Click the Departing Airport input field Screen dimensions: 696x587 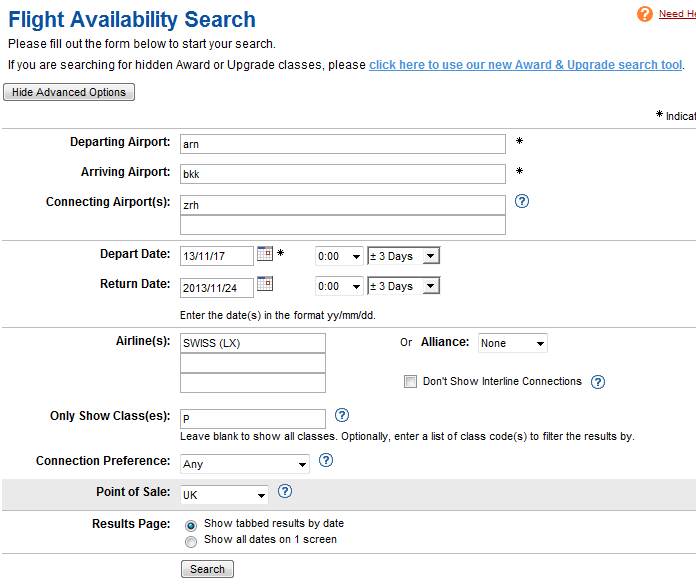tap(342, 144)
